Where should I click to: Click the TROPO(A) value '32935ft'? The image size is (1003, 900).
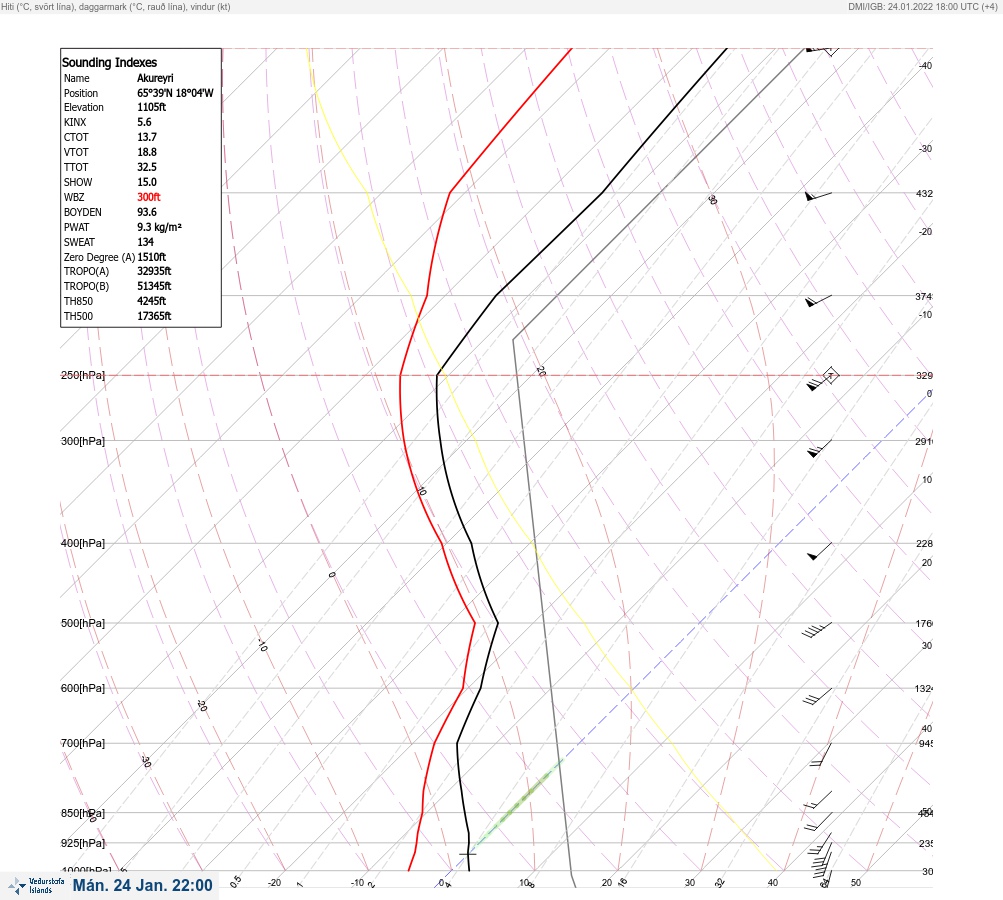(154, 271)
